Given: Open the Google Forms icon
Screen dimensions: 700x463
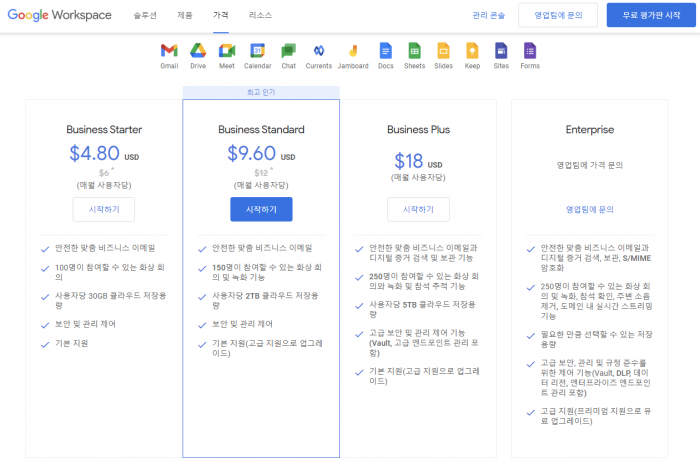Looking at the screenshot, I should tap(530, 50).
